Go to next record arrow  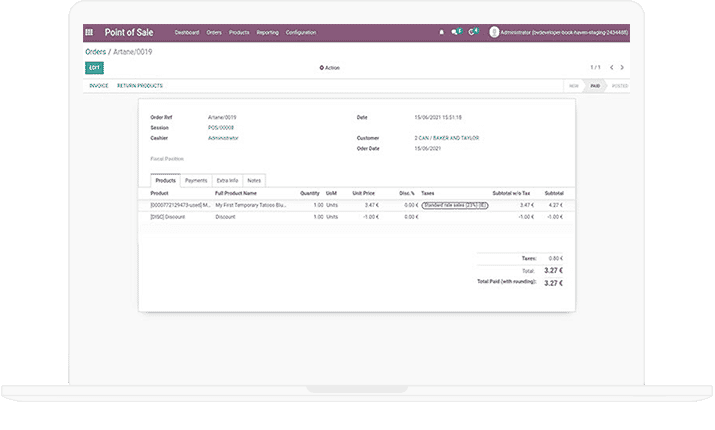point(623,68)
